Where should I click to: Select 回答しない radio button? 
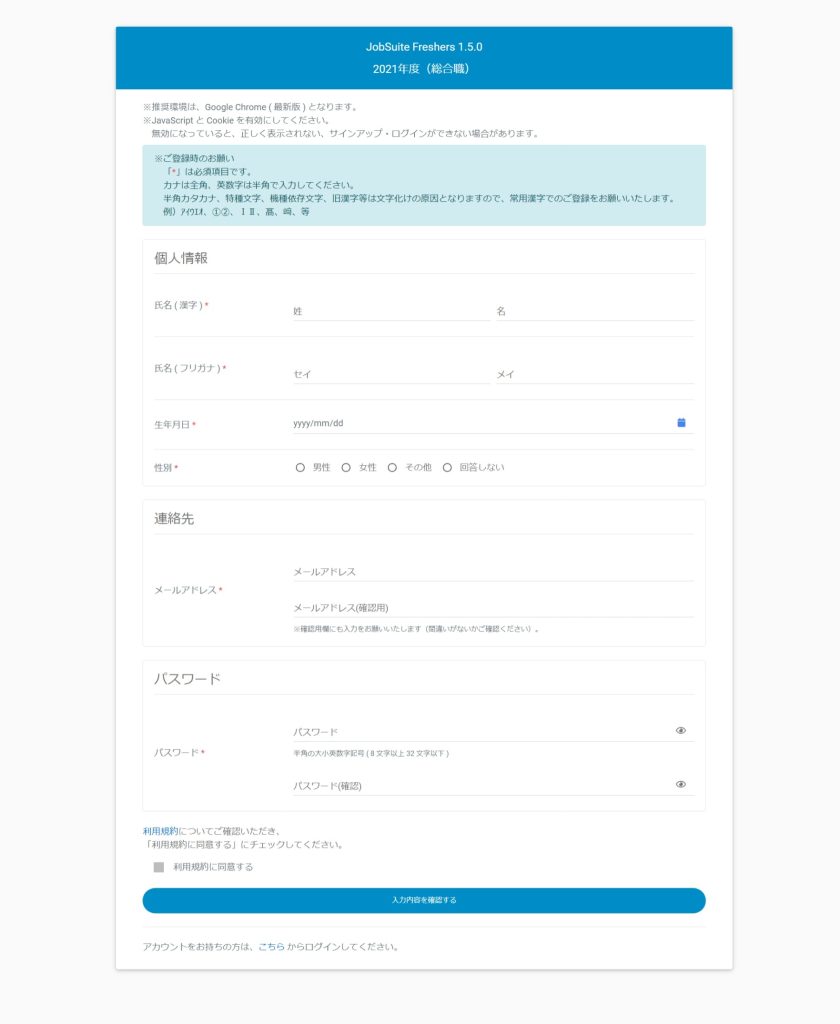tap(447, 467)
